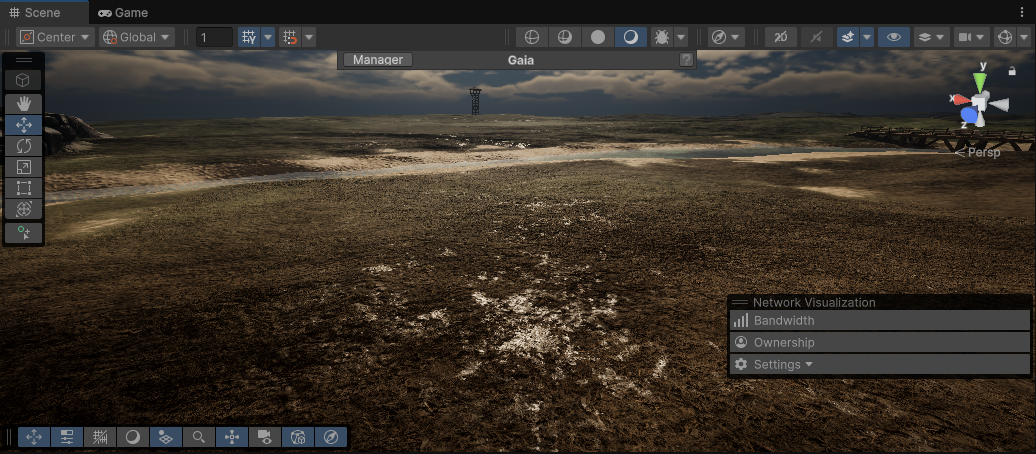
Task: Click the search icon in bottom overlay toolbar
Action: tap(199, 437)
